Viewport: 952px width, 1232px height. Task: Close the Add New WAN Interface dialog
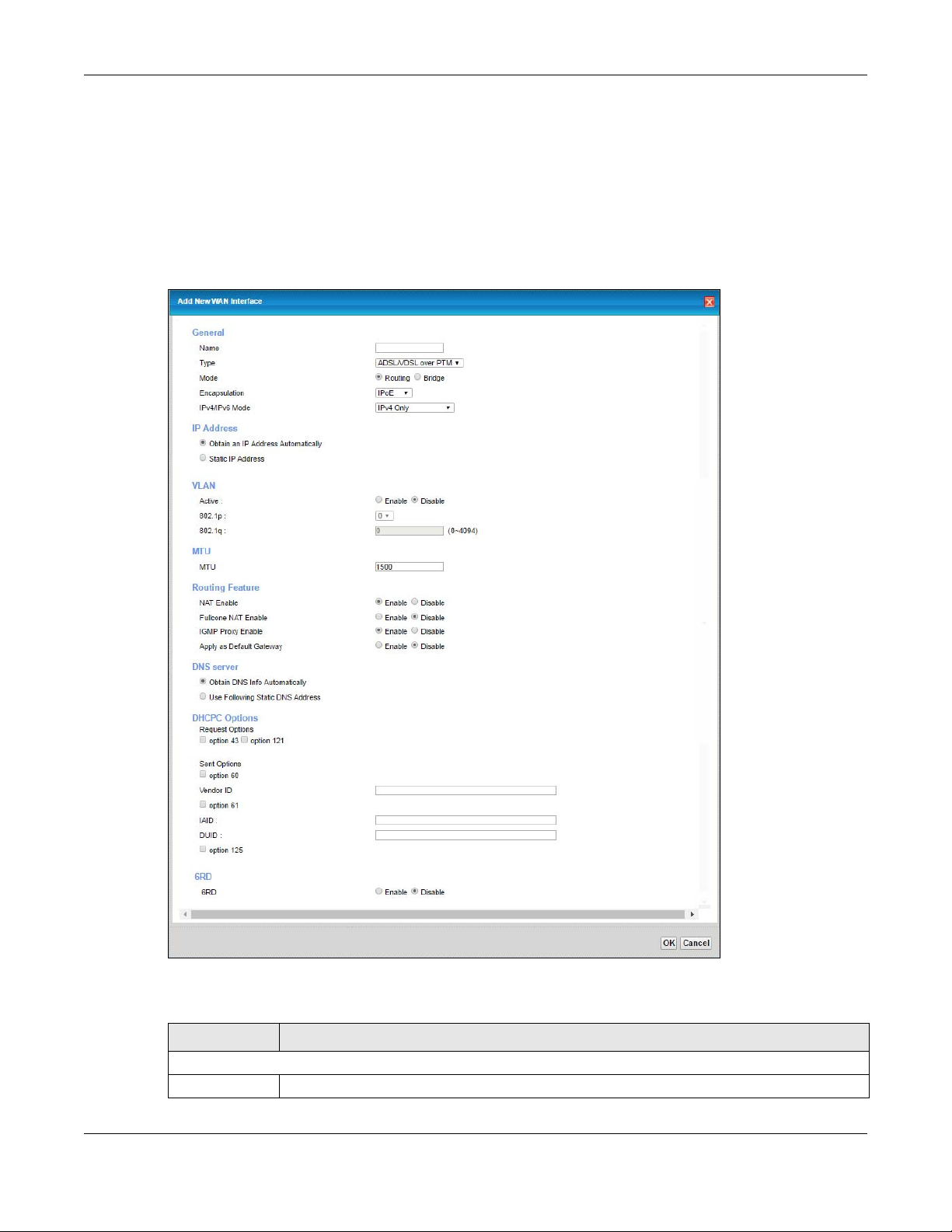pyautogui.click(x=709, y=302)
